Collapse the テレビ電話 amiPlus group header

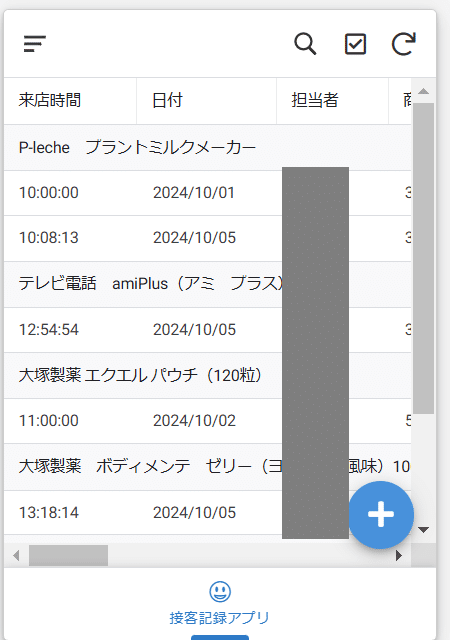[x=207, y=284]
